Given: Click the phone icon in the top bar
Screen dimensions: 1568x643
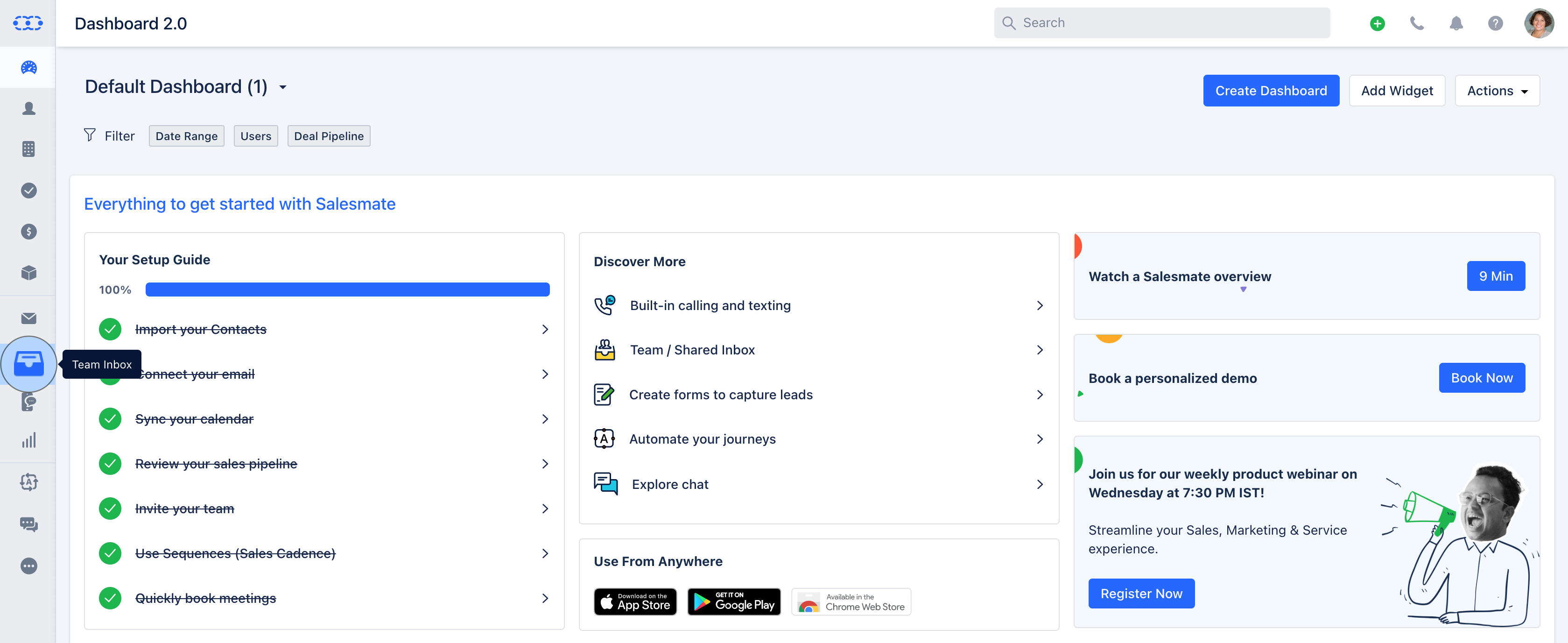Looking at the screenshot, I should 1417,23.
